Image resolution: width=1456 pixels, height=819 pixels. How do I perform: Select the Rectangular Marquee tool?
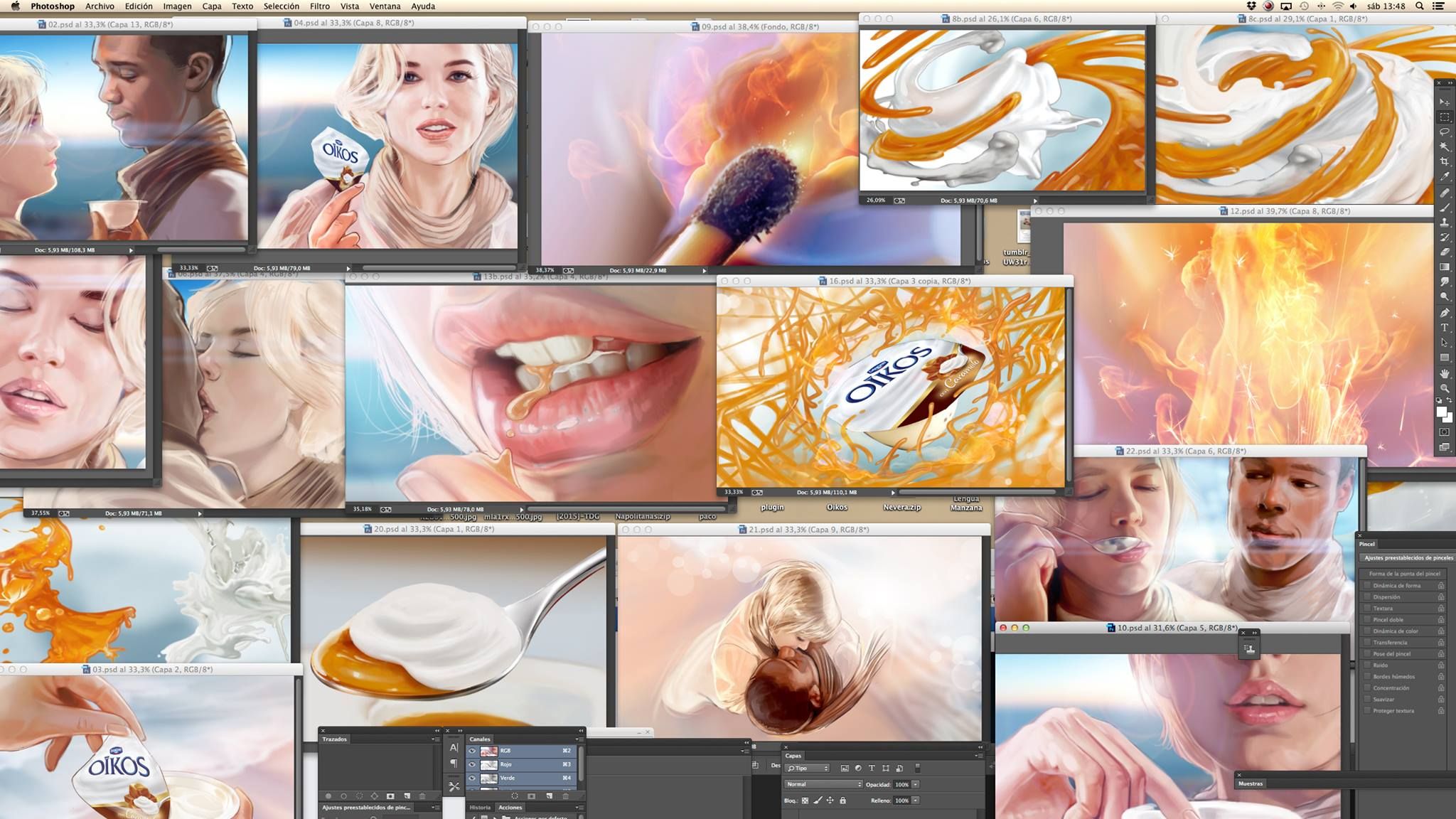(1445, 117)
